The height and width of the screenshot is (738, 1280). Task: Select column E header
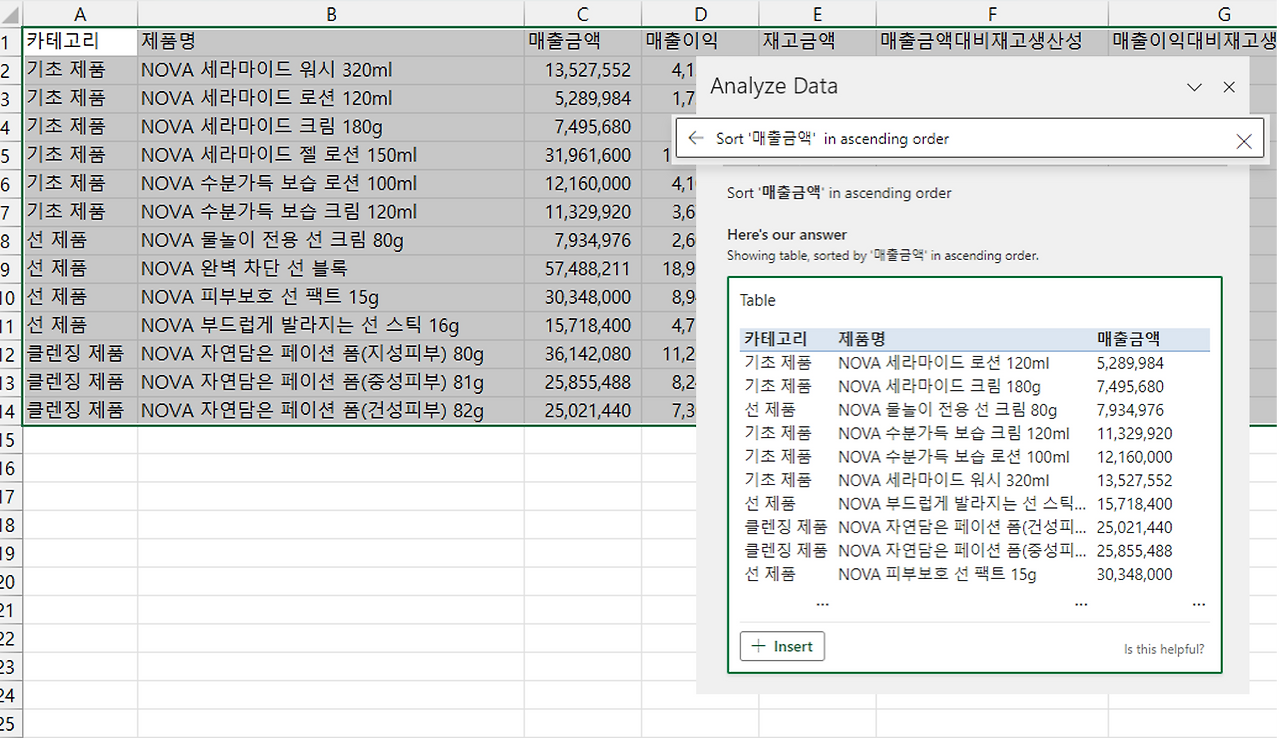[817, 13]
